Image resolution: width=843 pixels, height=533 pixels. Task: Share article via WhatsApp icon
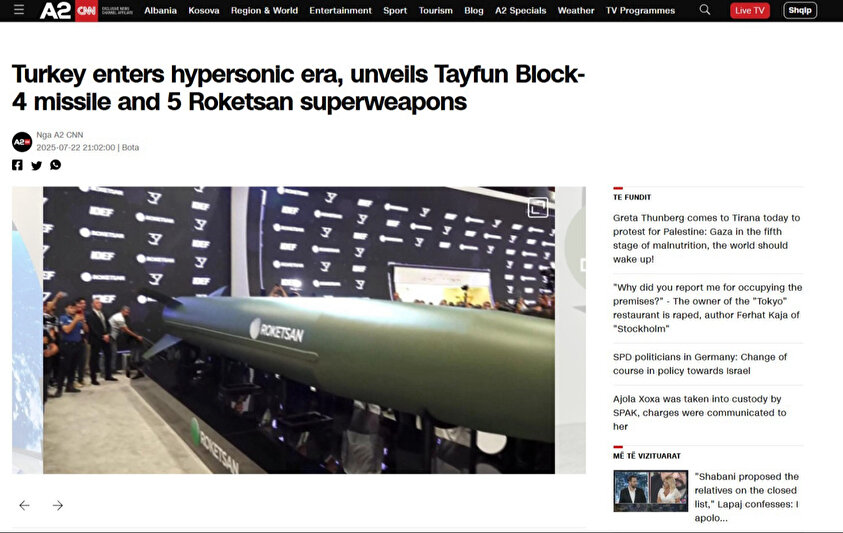click(55, 165)
